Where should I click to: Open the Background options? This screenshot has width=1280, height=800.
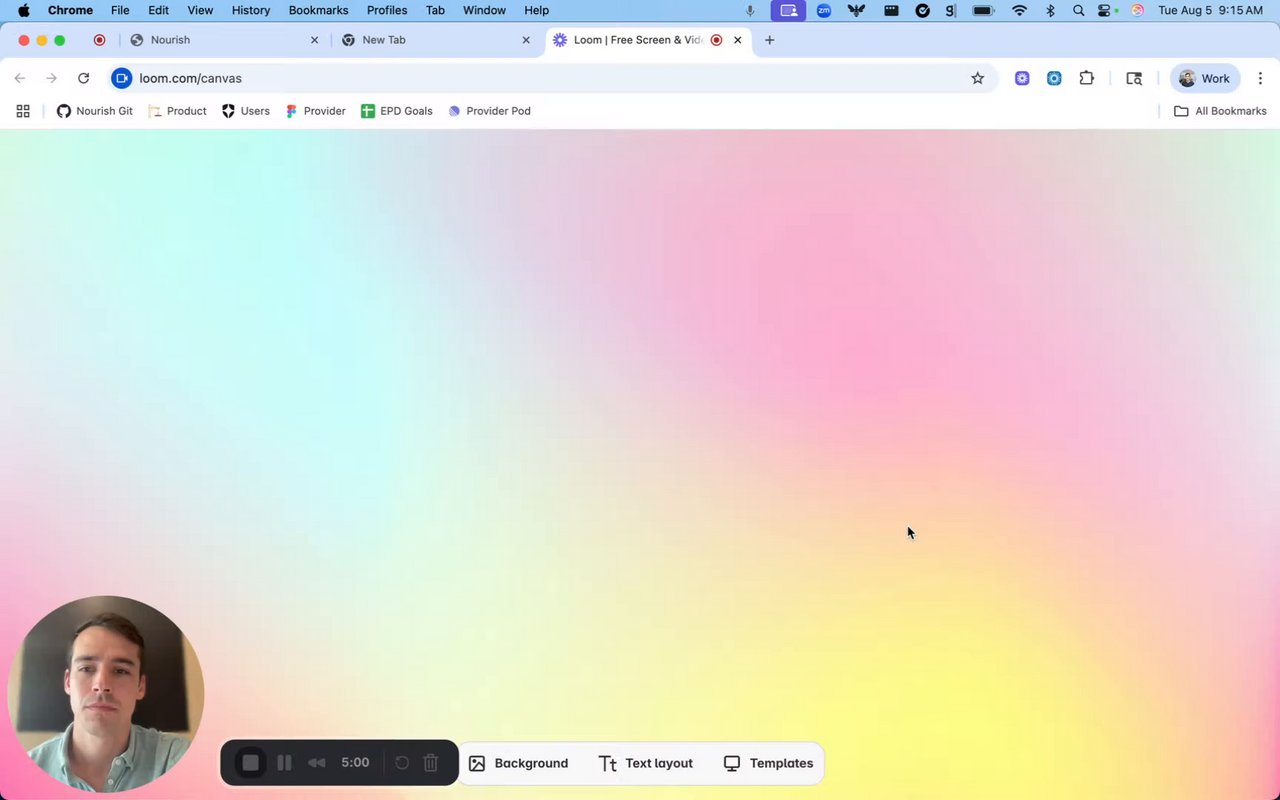coord(518,763)
